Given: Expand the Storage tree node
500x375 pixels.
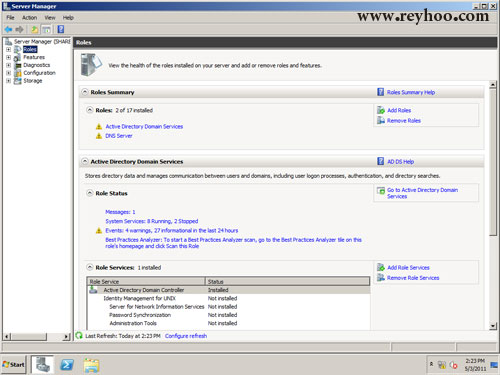Looking at the screenshot, I should point(8,81).
